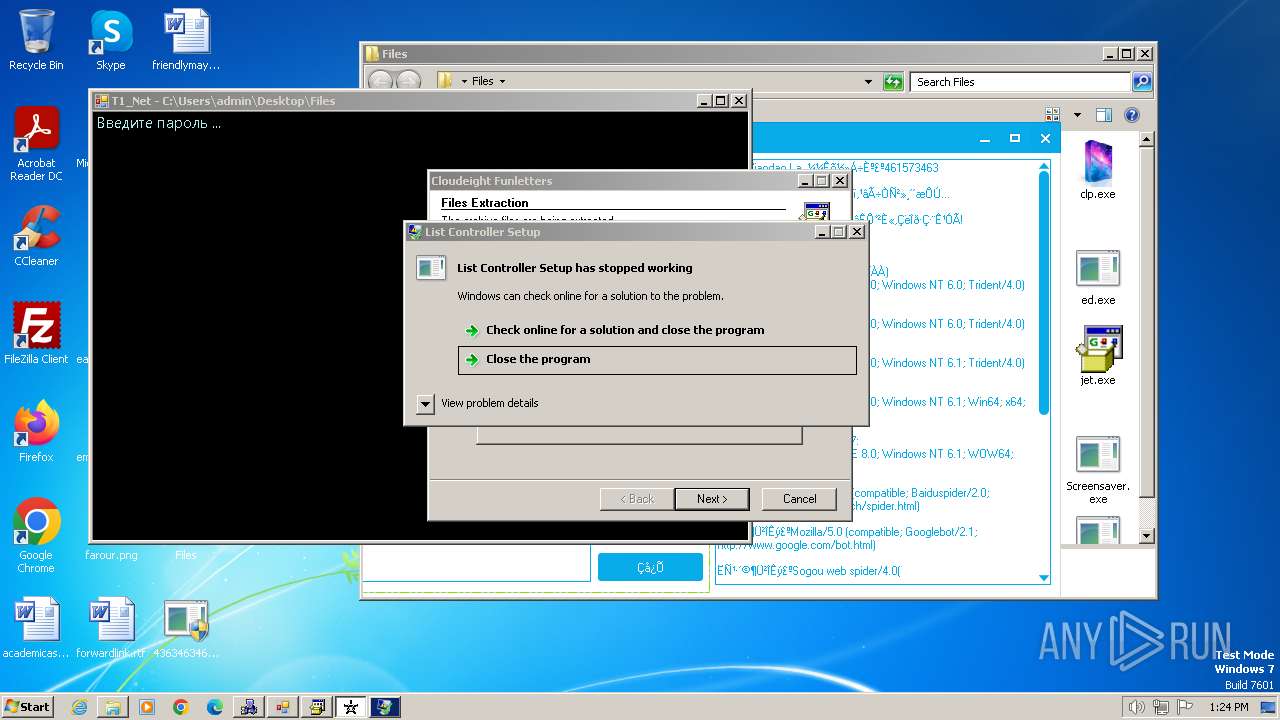Image resolution: width=1280 pixels, height=720 pixels.
Task: Click the search magnifier button in Files window
Action: (1142, 82)
